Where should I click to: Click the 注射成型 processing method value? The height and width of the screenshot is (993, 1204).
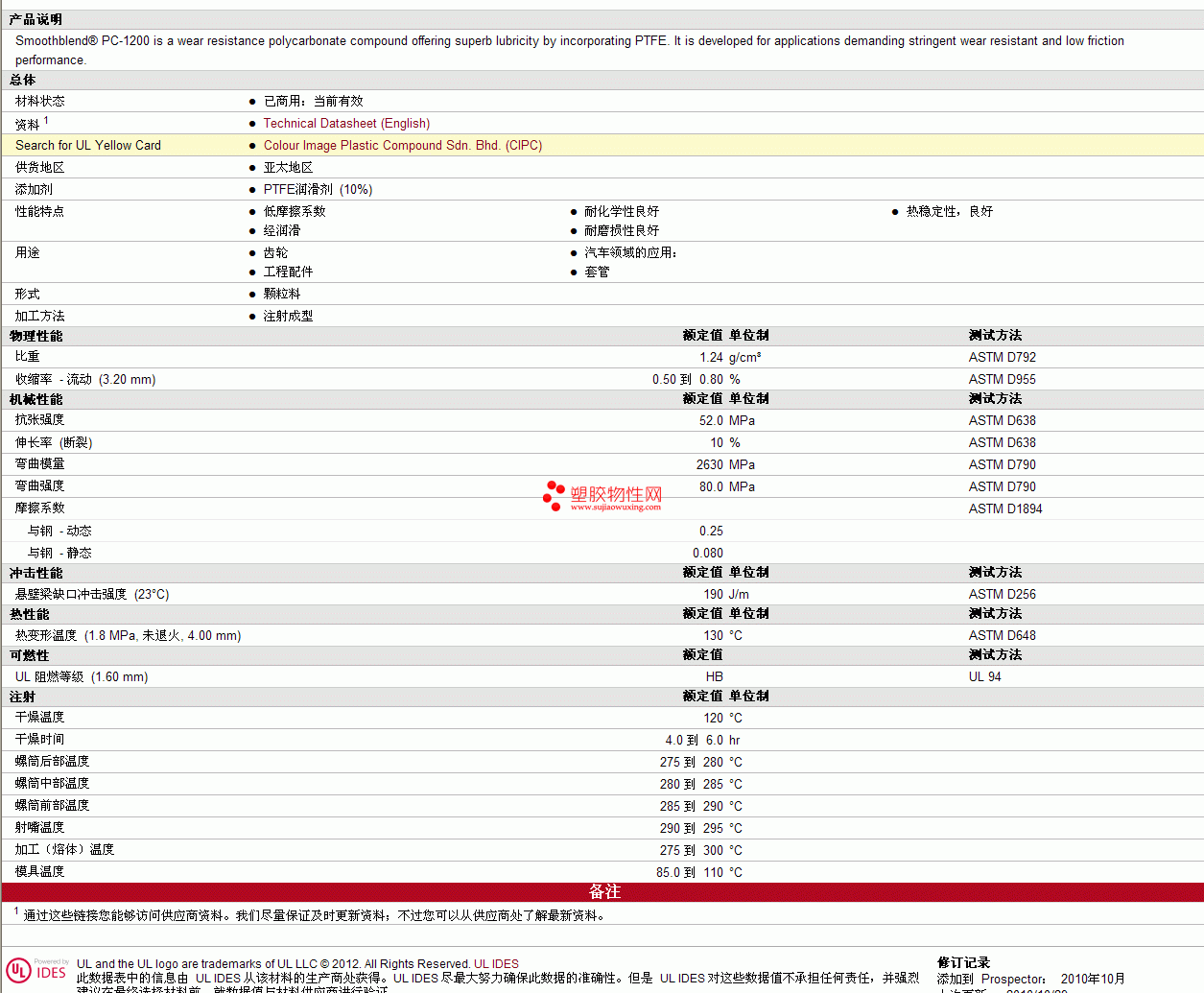tap(288, 316)
